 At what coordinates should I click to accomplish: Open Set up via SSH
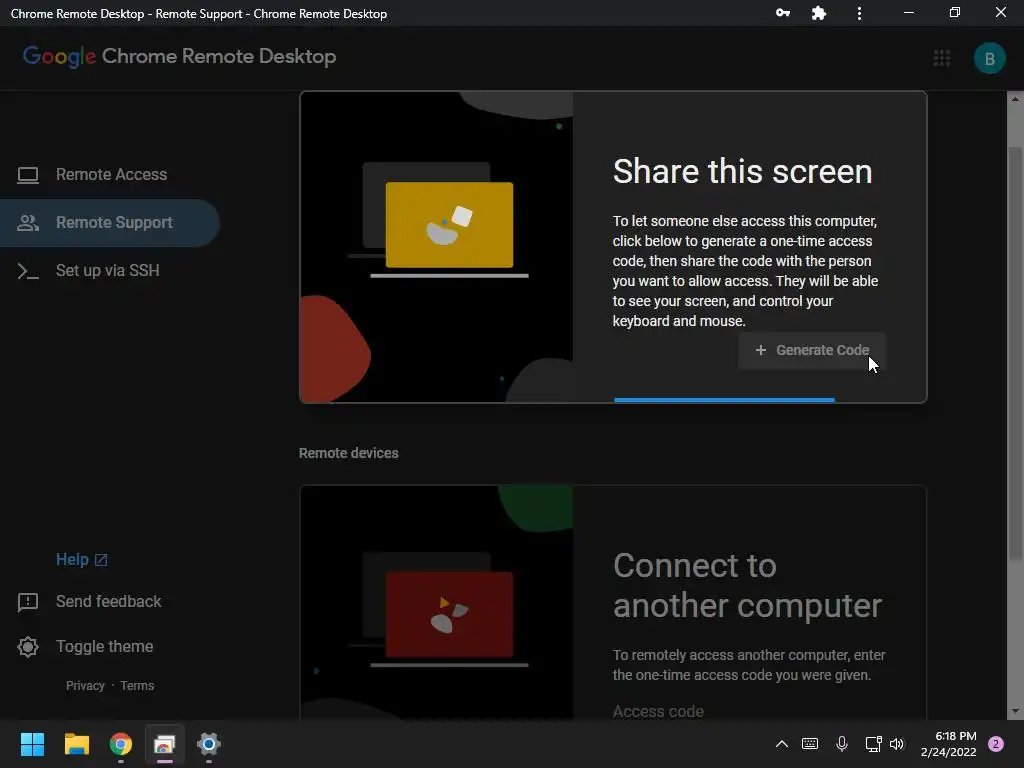tap(110, 270)
